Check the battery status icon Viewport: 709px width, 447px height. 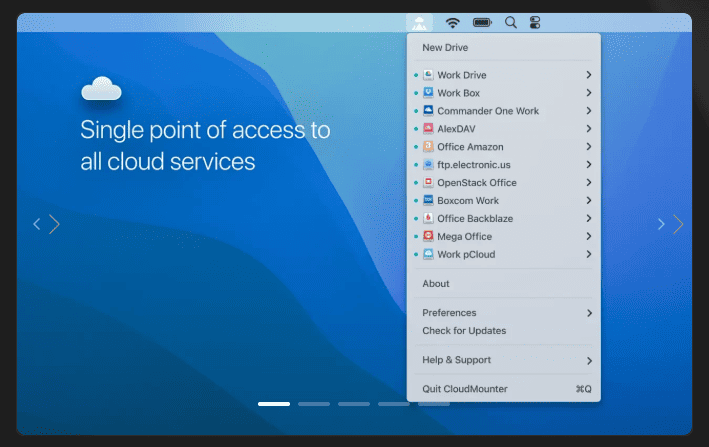[482, 22]
